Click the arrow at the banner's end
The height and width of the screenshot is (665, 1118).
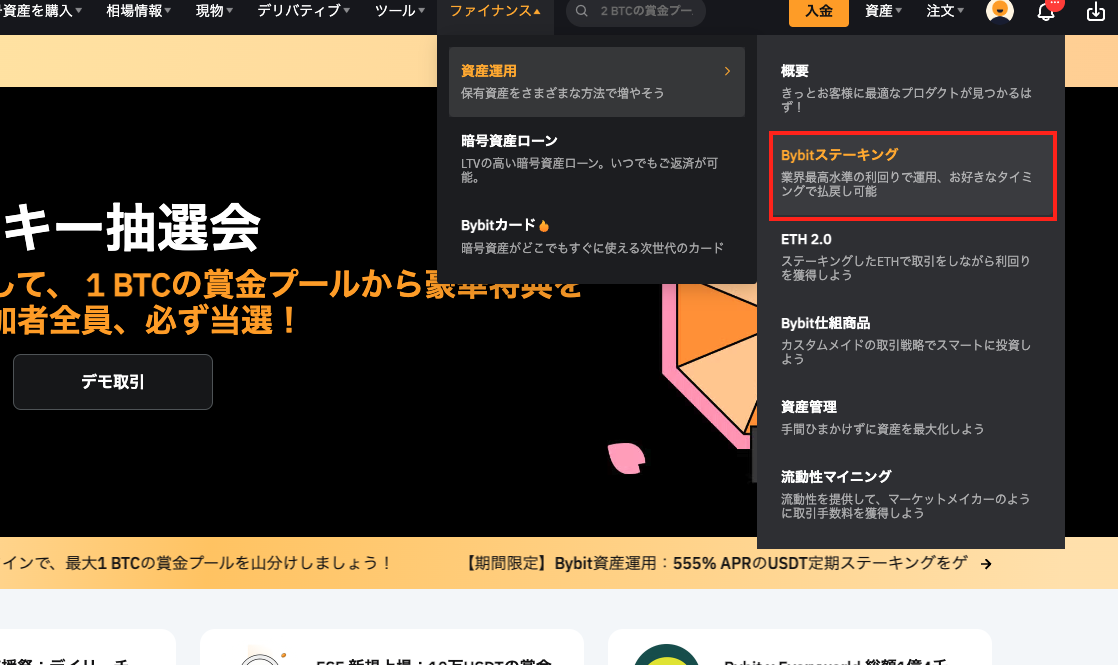point(986,564)
